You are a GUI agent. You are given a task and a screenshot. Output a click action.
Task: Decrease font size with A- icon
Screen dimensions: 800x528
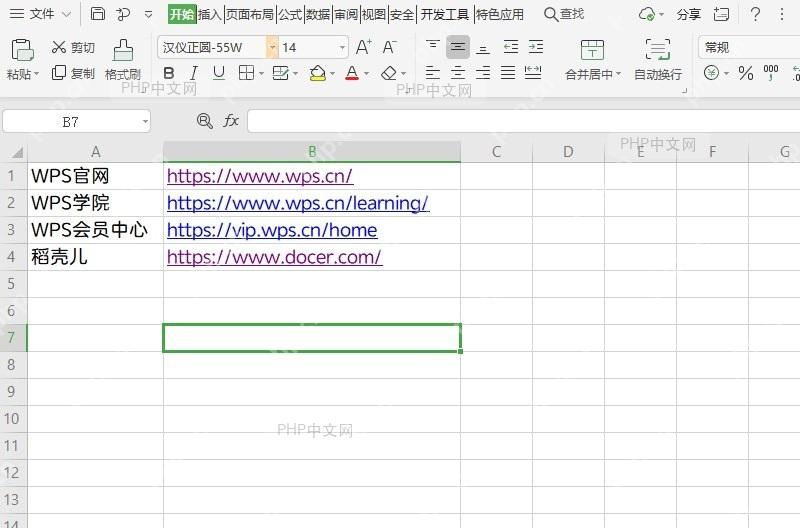tap(389, 47)
